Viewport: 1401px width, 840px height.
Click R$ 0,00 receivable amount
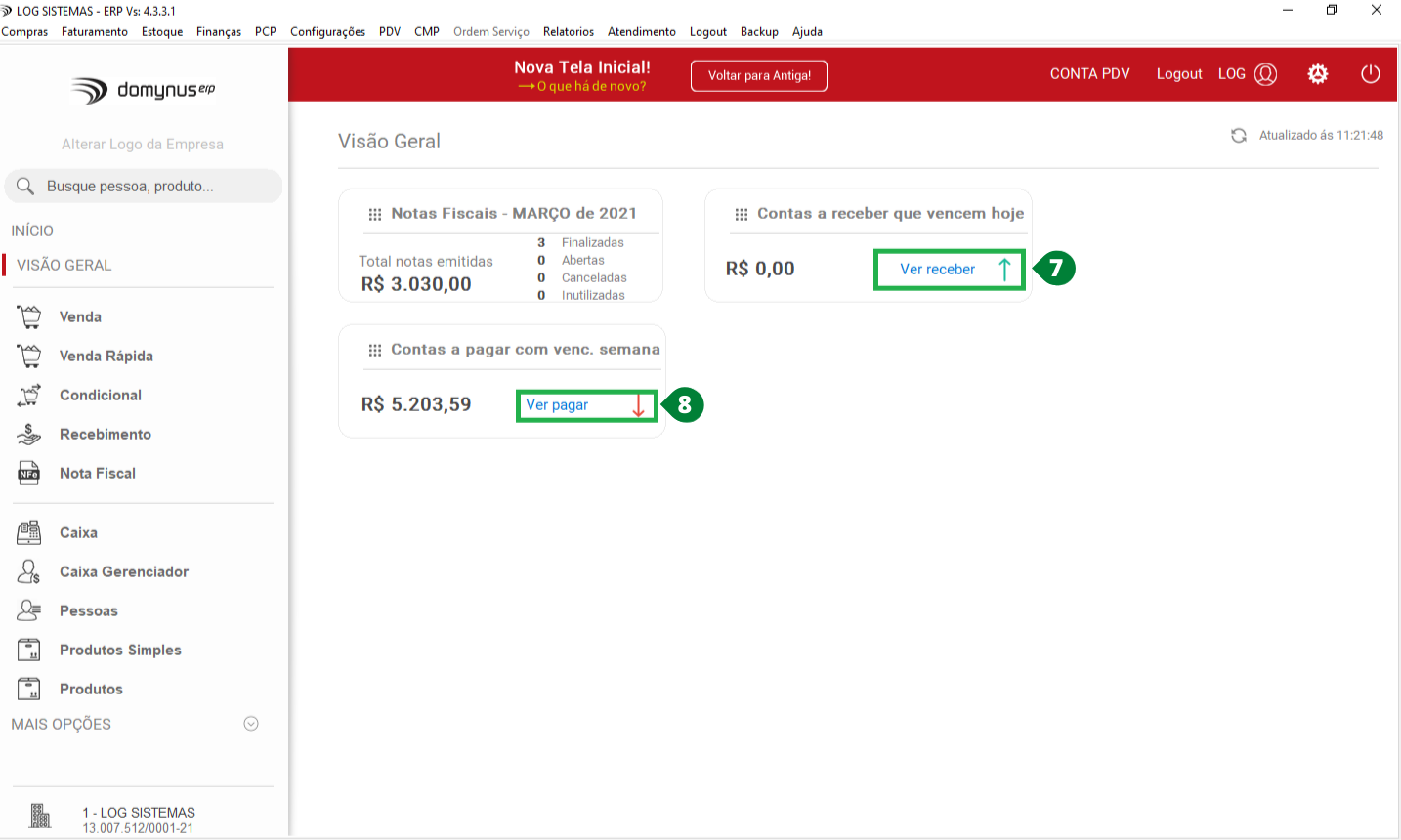click(x=760, y=269)
